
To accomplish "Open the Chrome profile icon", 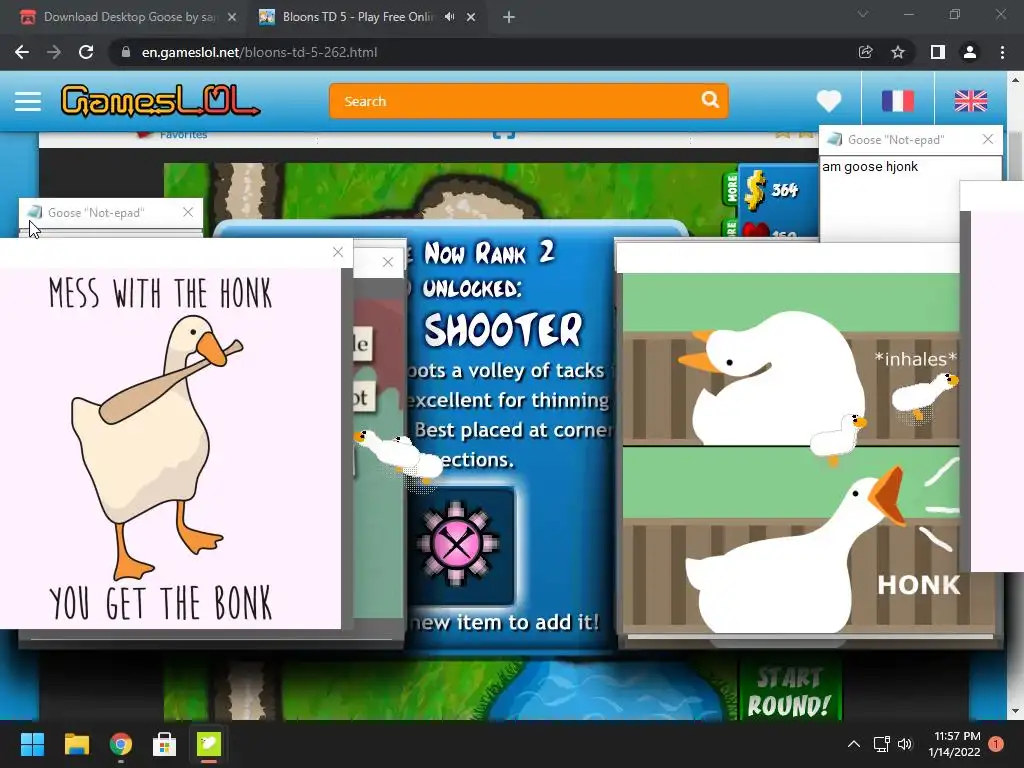I will pos(970,52).
